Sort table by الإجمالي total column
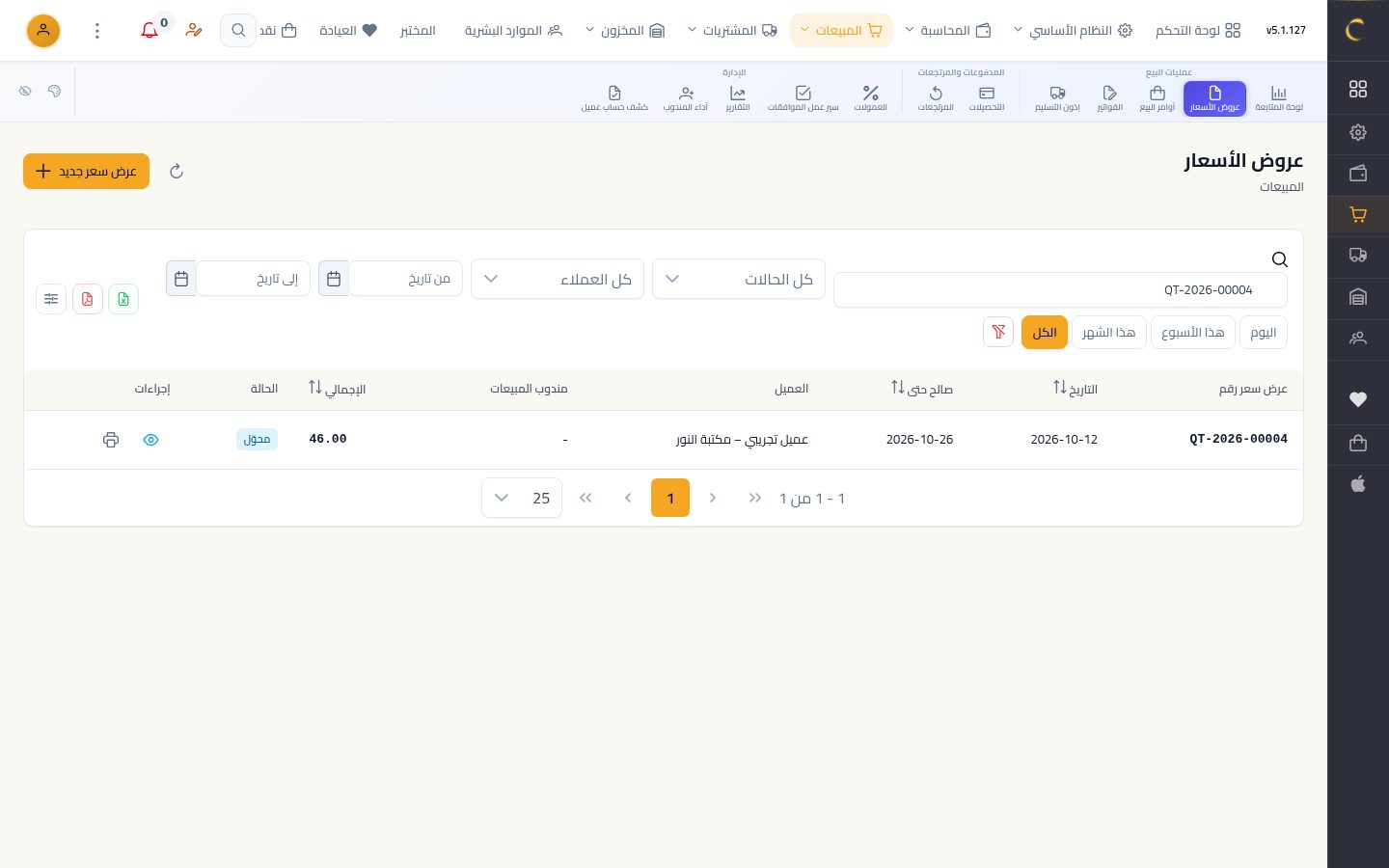Image resolution: width=1389 pixels, height=868 pixels. [337, 389]
